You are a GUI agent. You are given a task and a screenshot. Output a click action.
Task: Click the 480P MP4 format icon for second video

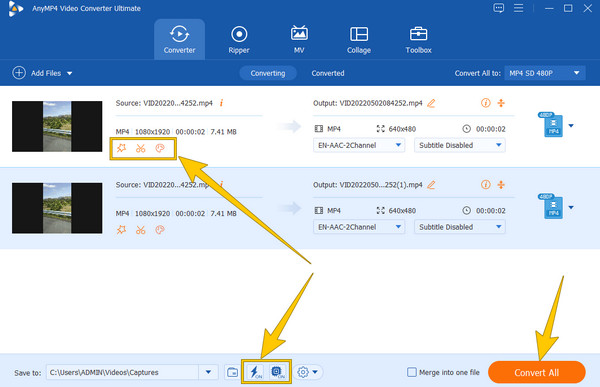coord(551,206)
